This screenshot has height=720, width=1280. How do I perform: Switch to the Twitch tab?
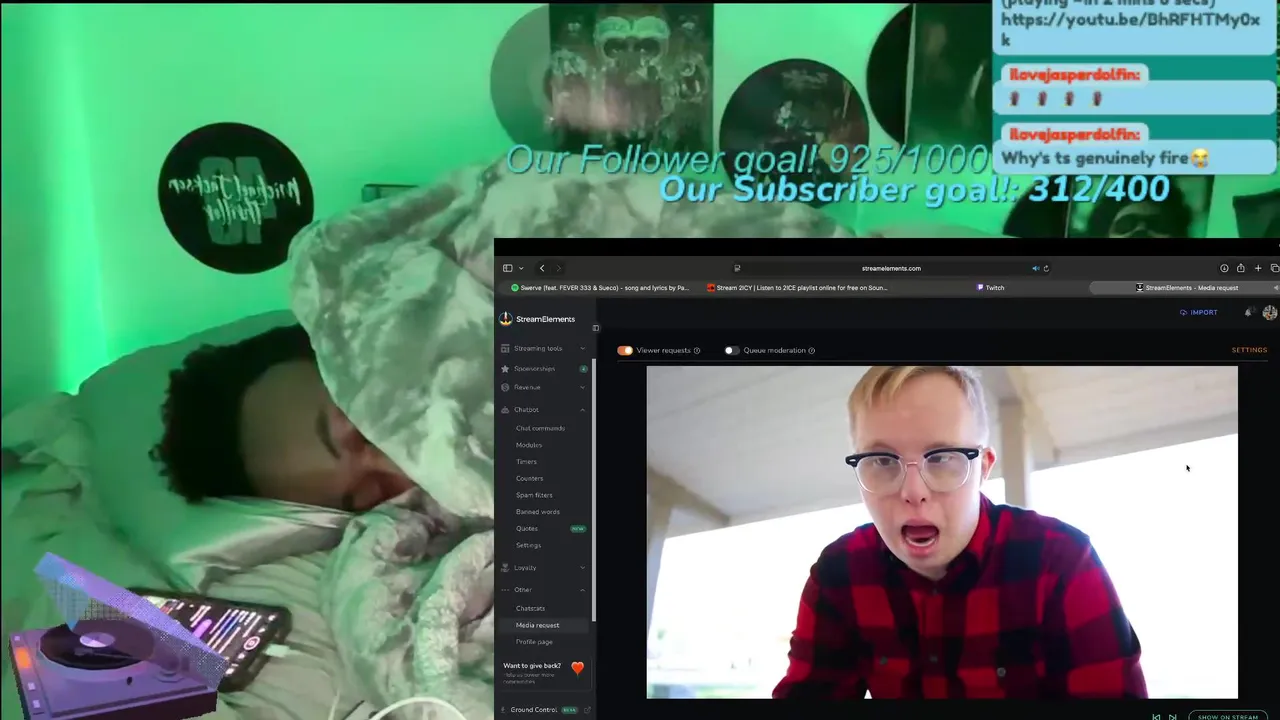tap(990, 288)
